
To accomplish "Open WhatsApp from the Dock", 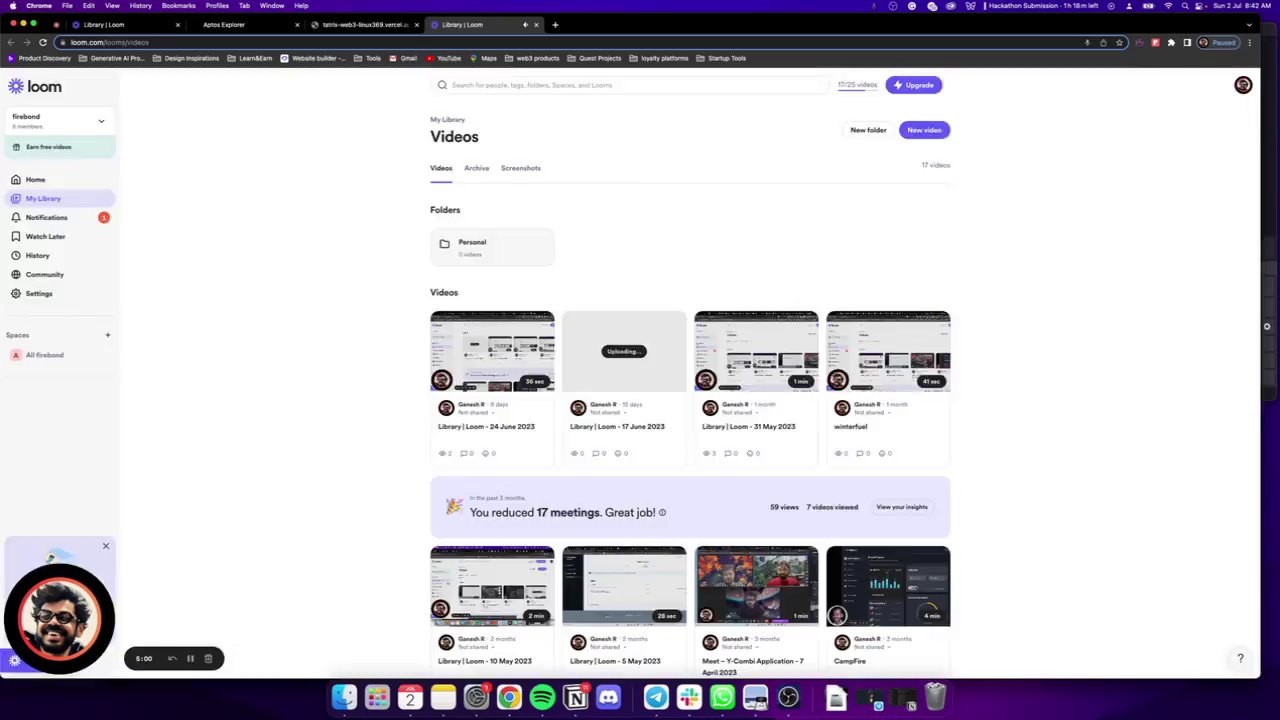I will tap(722, 697).
